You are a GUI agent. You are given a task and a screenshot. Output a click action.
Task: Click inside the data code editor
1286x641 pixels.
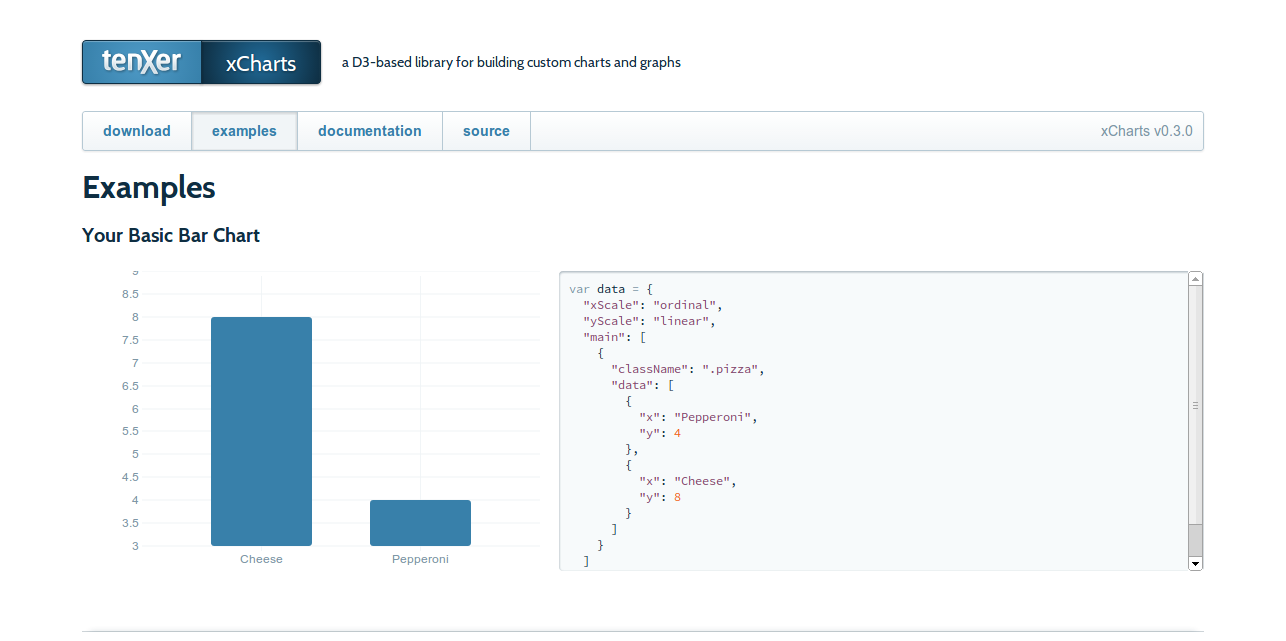(x=874, y=421)
